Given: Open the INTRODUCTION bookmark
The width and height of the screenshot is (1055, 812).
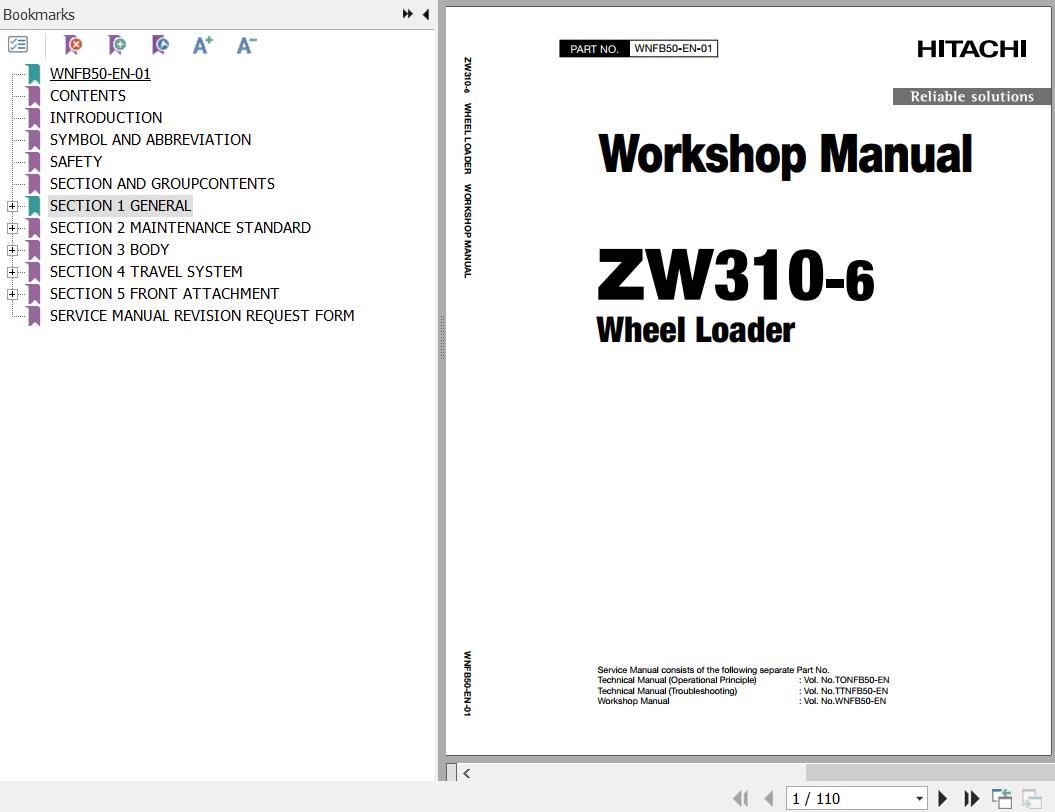Looking at the screenshot, I should tap(106, 118).
